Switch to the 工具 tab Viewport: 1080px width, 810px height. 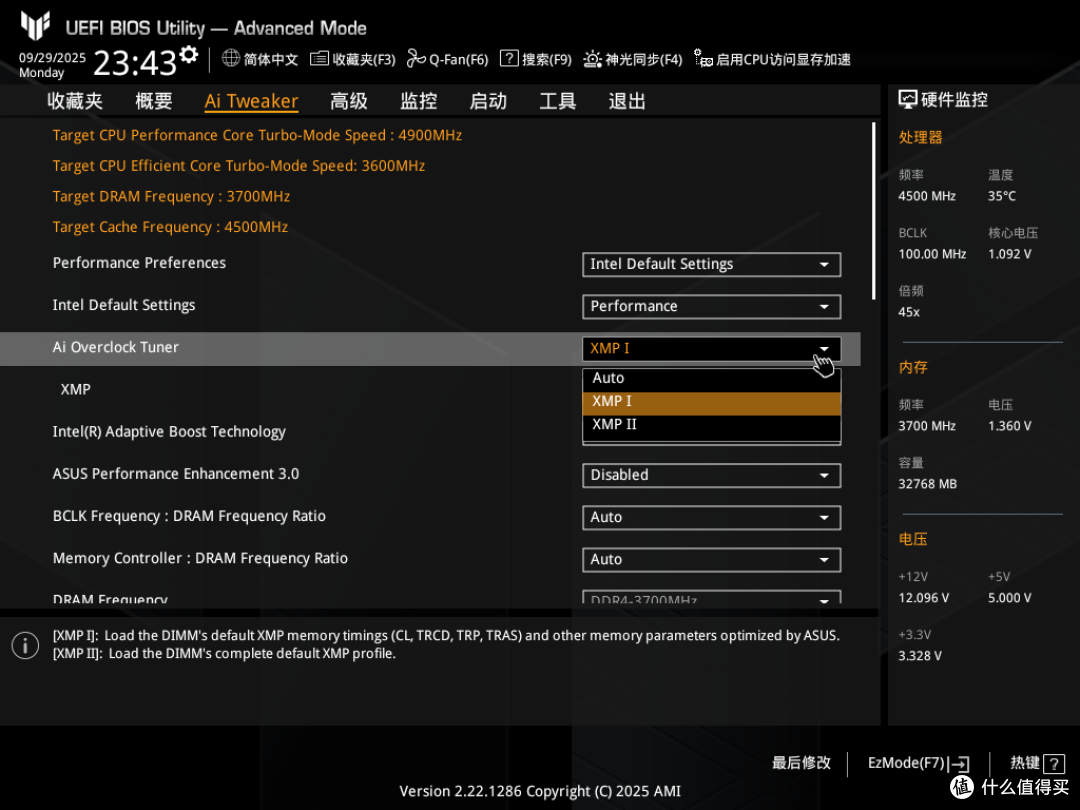[557, 101]
